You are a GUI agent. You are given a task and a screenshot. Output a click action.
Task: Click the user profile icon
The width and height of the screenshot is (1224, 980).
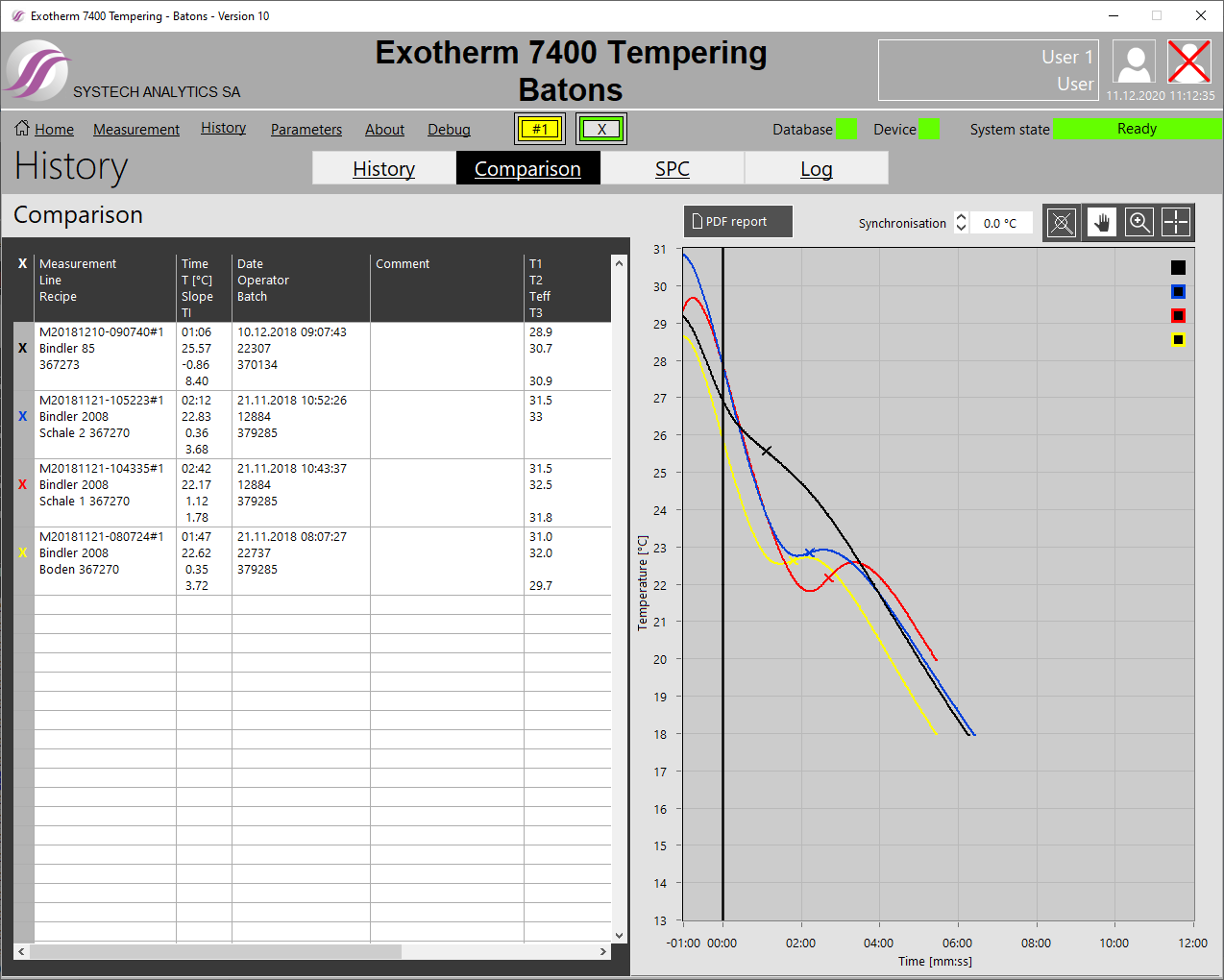click(x=1134, y=63)
